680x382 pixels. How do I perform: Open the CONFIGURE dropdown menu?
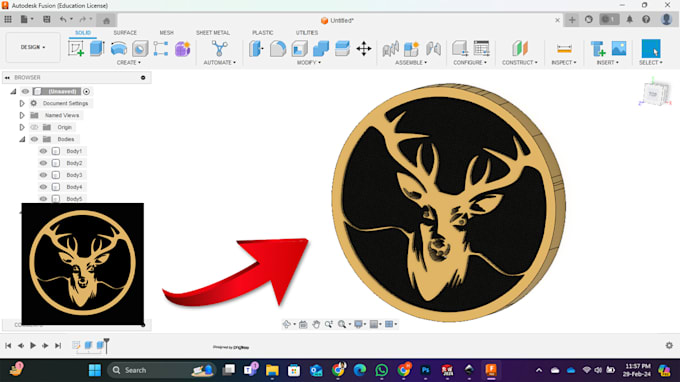pyautogui.click(x=470, y=63)
